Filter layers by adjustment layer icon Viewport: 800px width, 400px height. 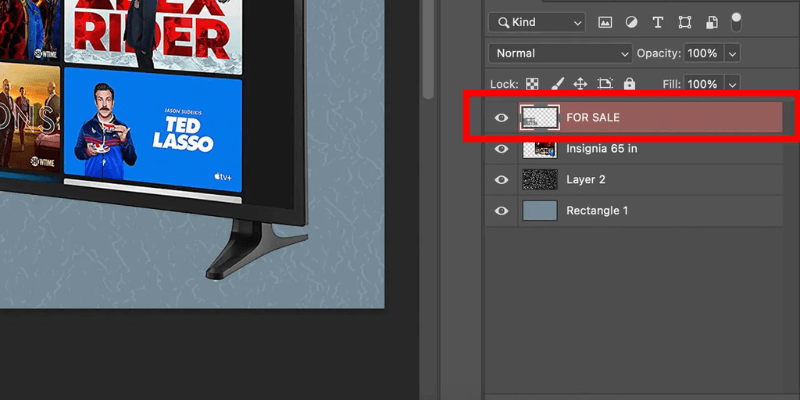tap(631, 22)
